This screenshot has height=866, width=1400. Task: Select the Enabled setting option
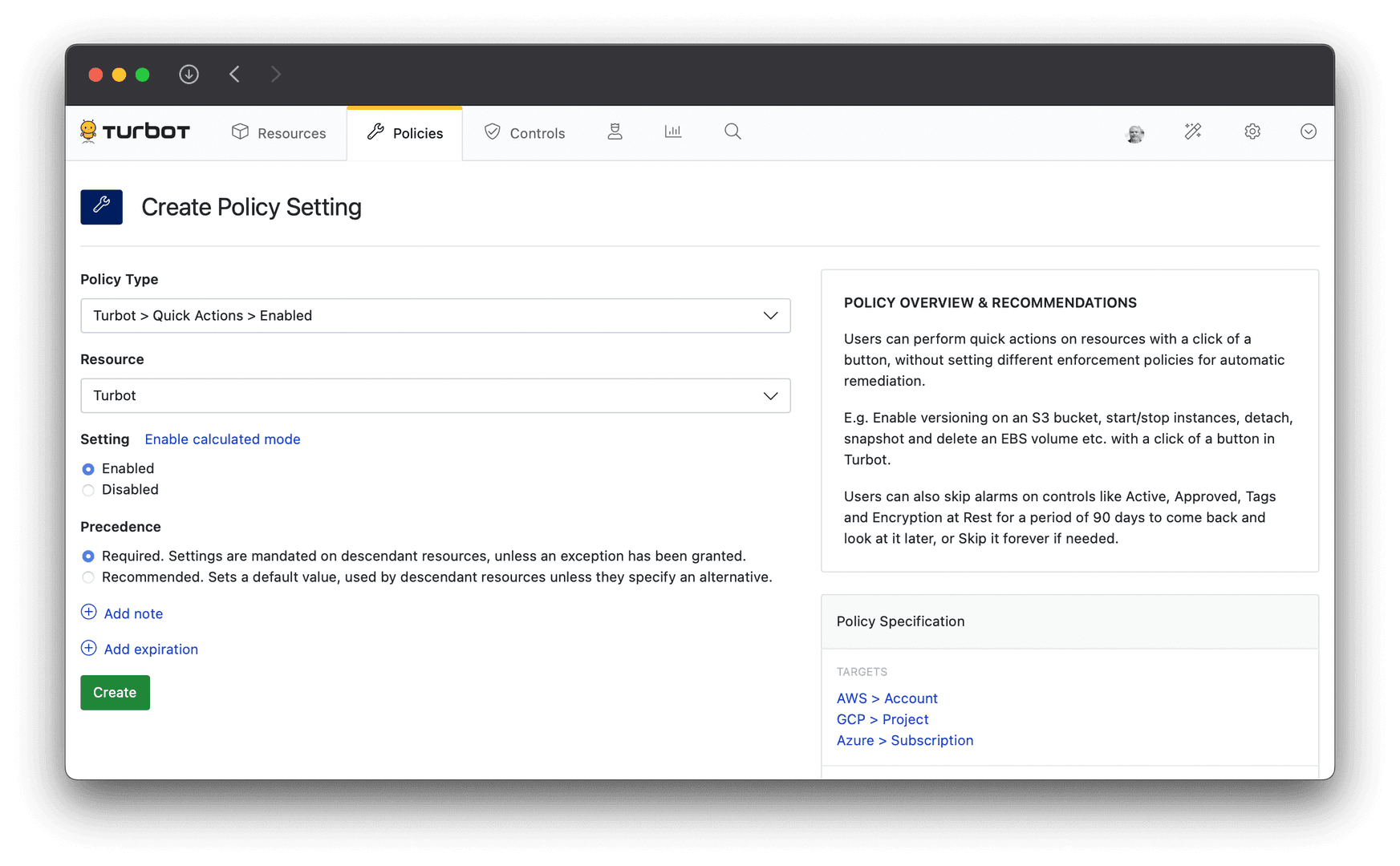88,469
